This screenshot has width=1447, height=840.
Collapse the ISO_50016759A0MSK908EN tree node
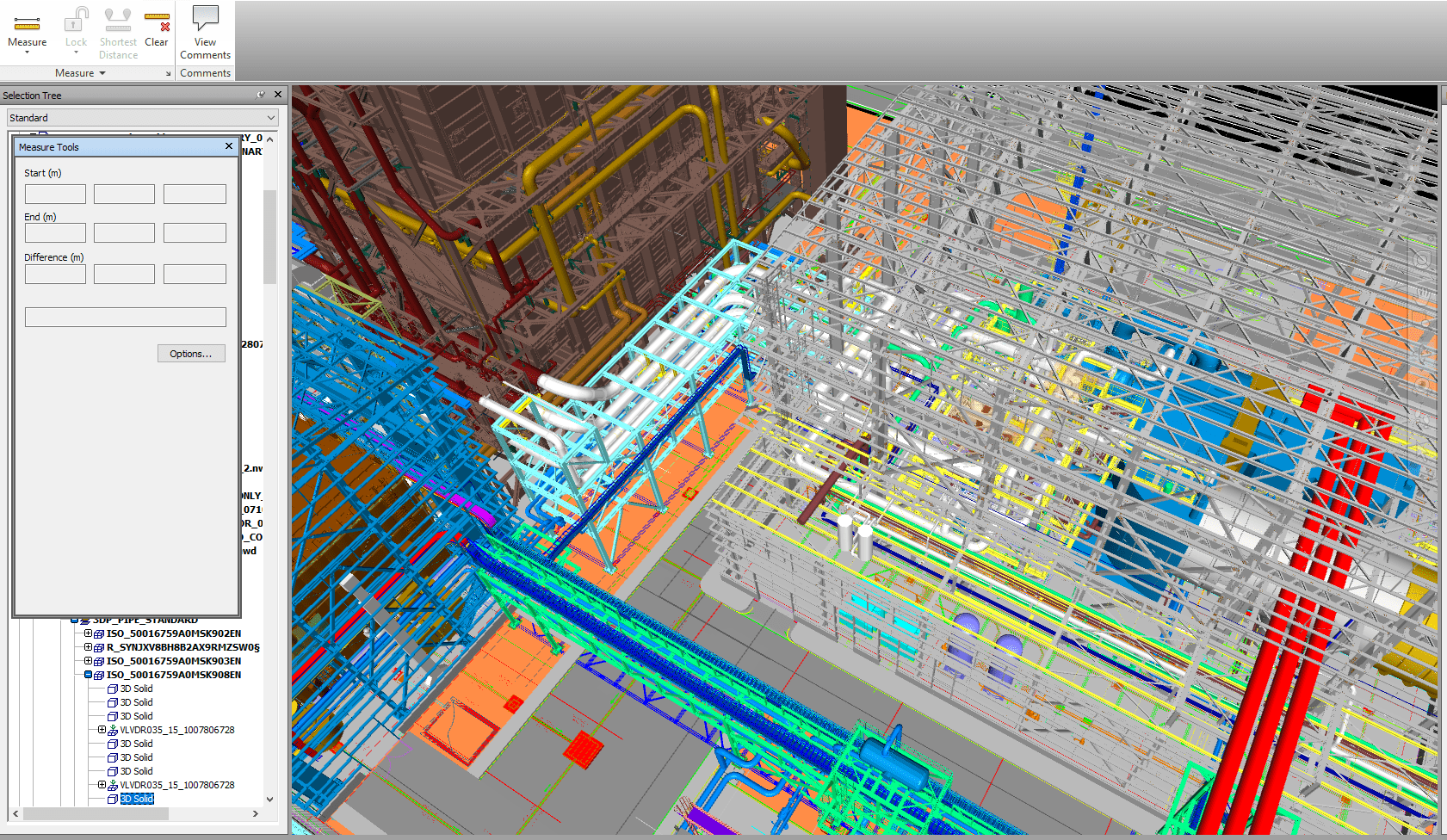pos(88,675)
